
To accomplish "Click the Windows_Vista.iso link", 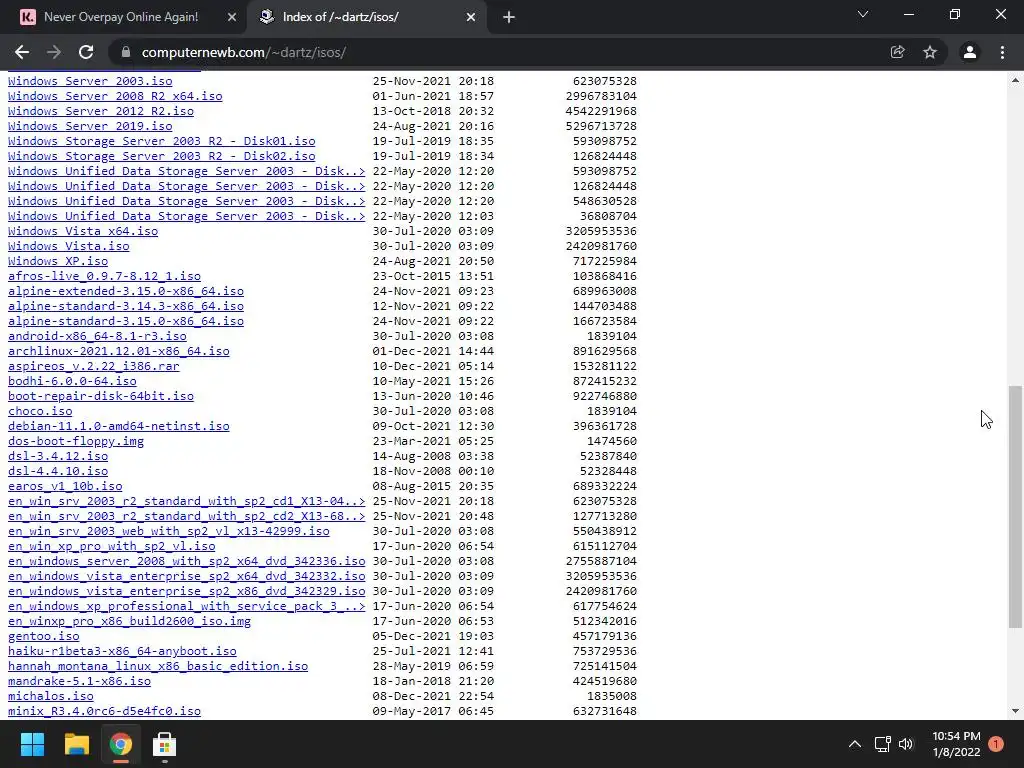I will 69,246.
